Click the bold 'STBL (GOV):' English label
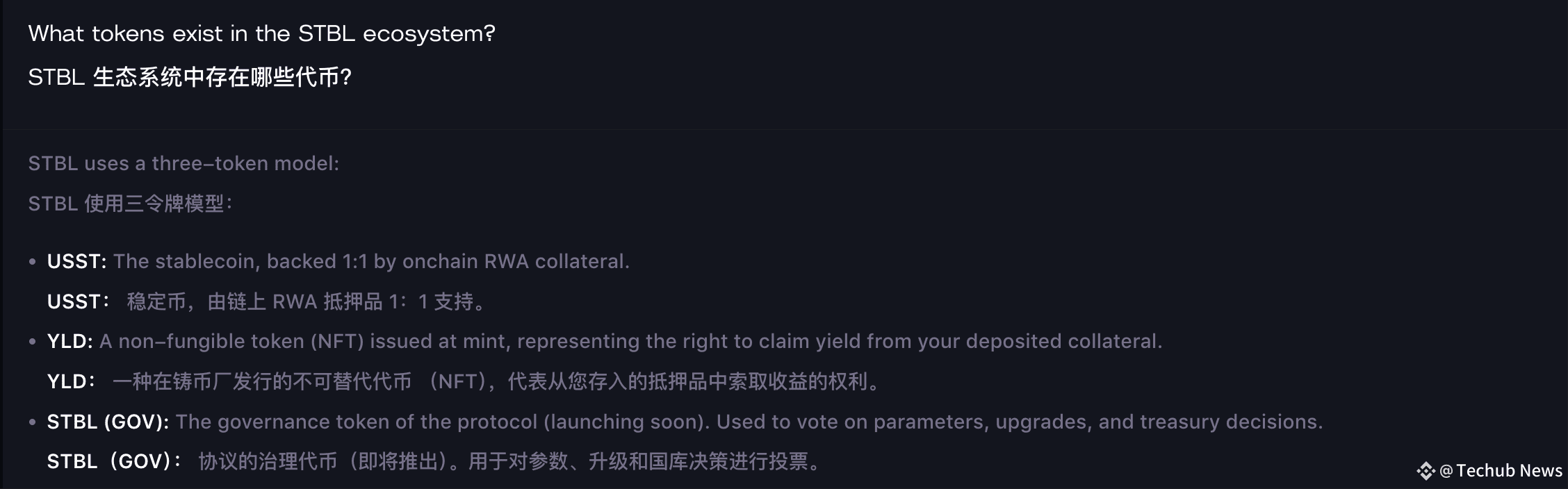This screenshot has width=1568, height=489. (108, 422)
